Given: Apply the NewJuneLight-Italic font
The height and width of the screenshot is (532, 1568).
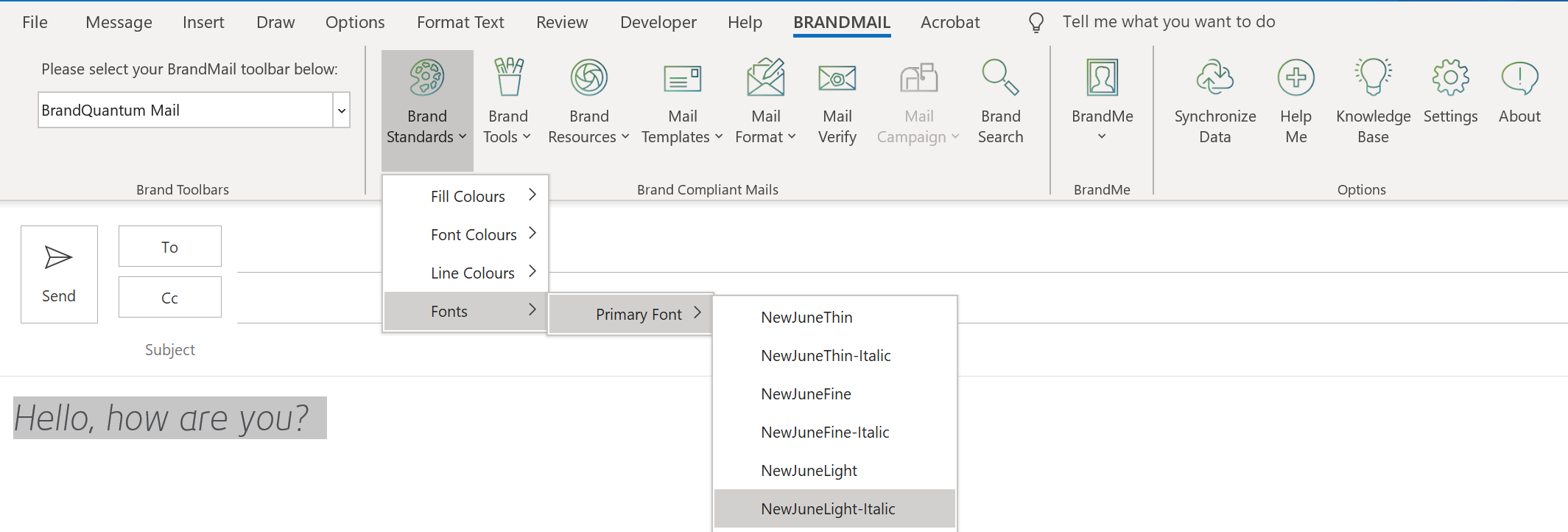Looking at the screenshot, I should click(x=835, y=509).
